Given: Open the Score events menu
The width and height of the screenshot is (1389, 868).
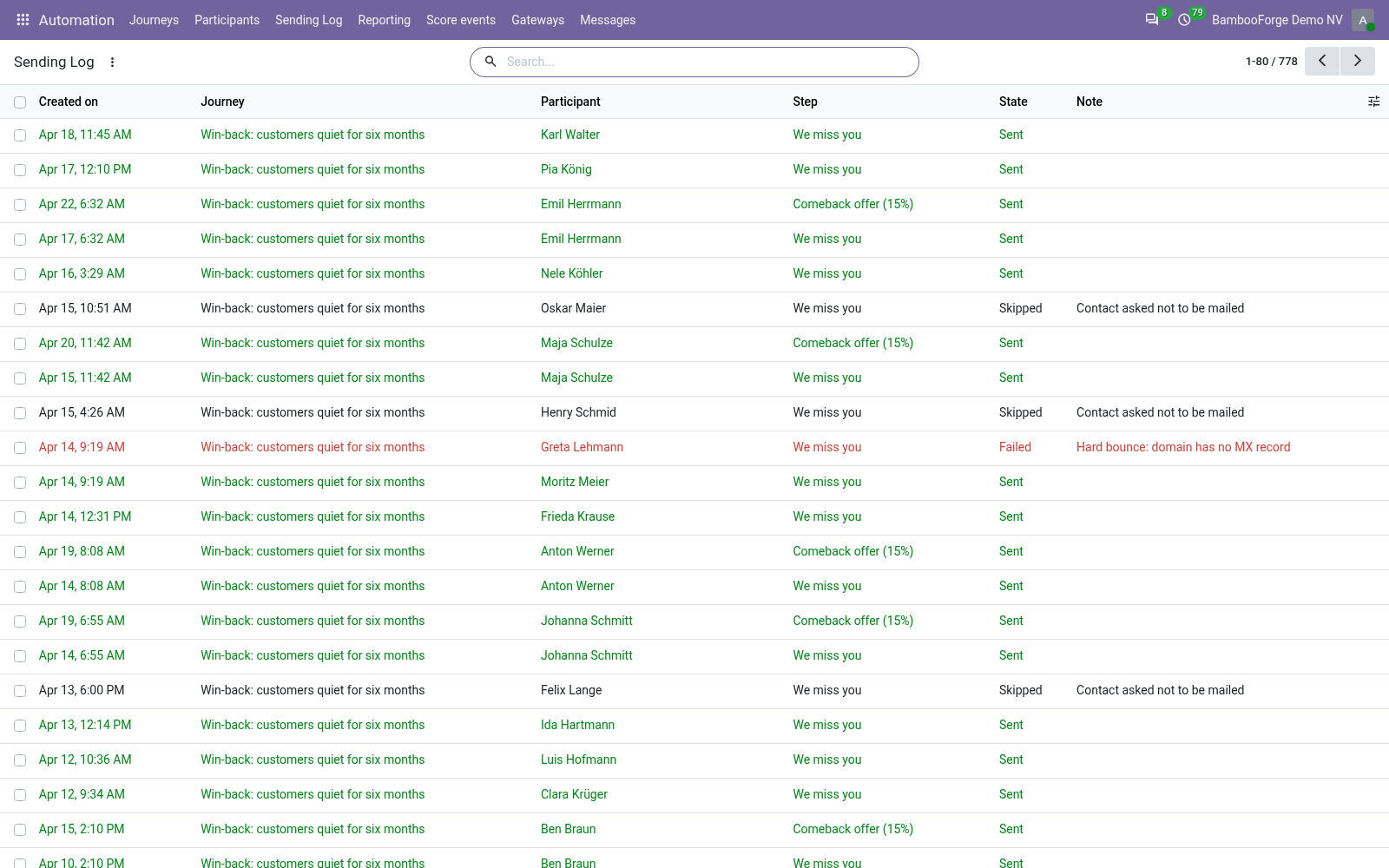Looking at the screenshot, I should click(x=461, y=20).
